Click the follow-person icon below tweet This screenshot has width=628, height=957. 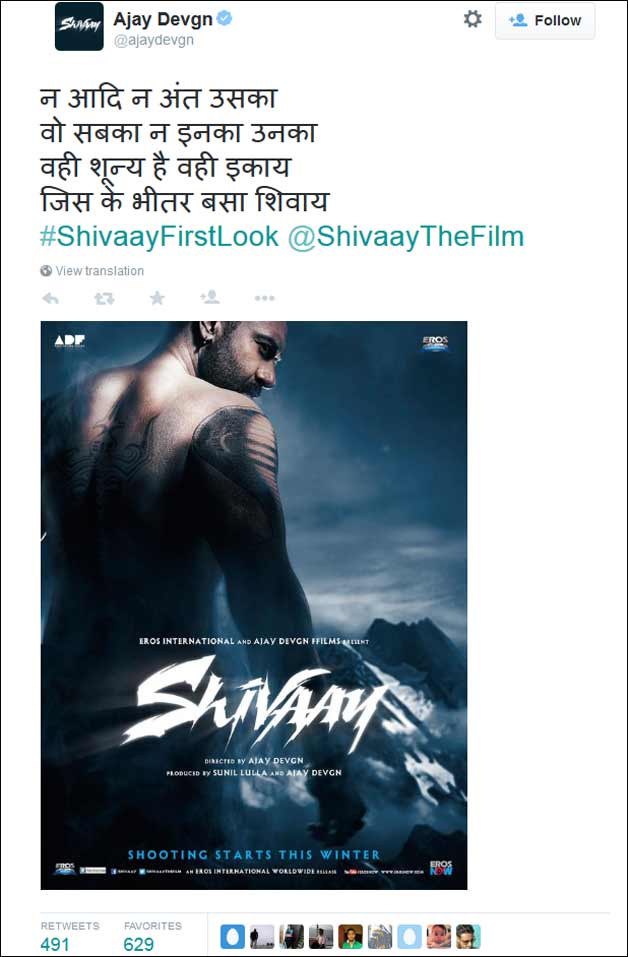pyautogui.click(x=210, y=298)
